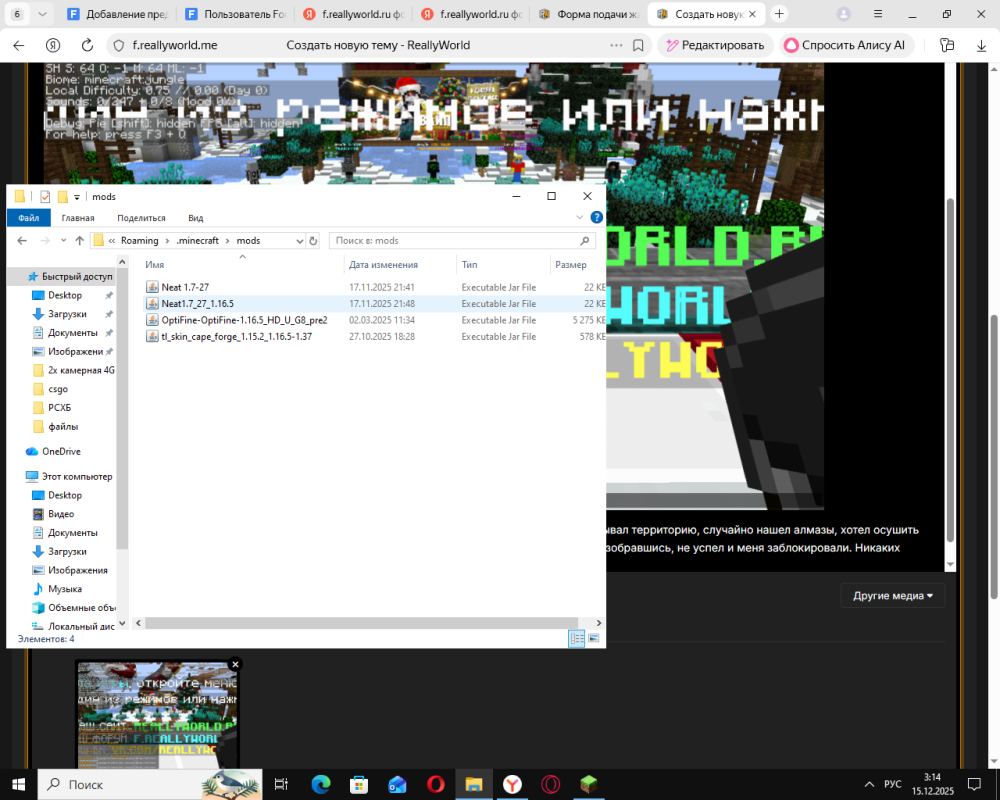Open address bar history dropdown
The width and height of the screenshot is (1000, 800).
point(299,241)
